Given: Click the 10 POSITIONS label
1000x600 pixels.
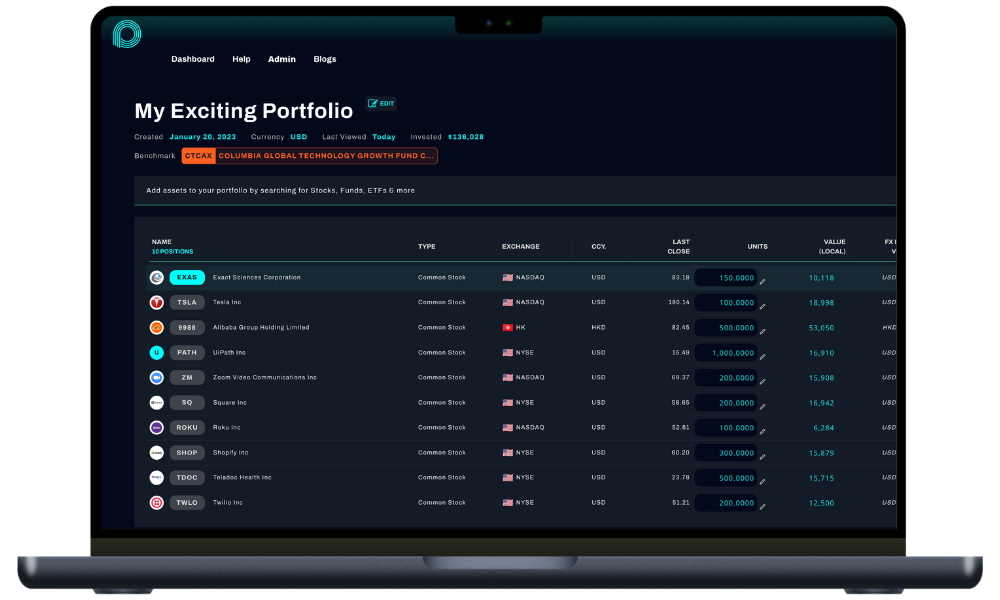Looking at the screenshot, I should [x=172, y=251].
